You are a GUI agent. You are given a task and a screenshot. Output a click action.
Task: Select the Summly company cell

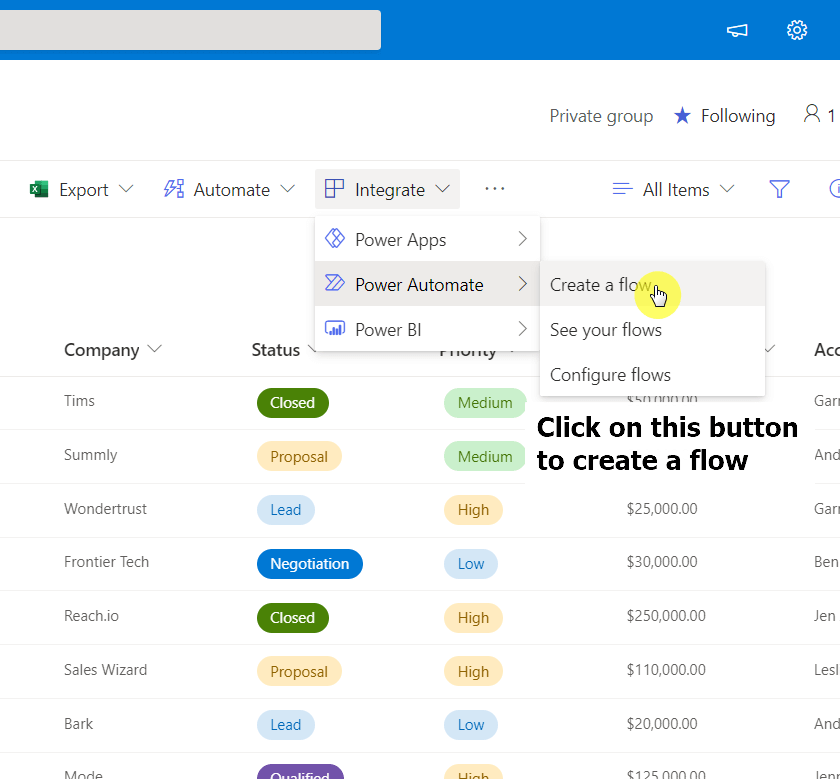91,454
